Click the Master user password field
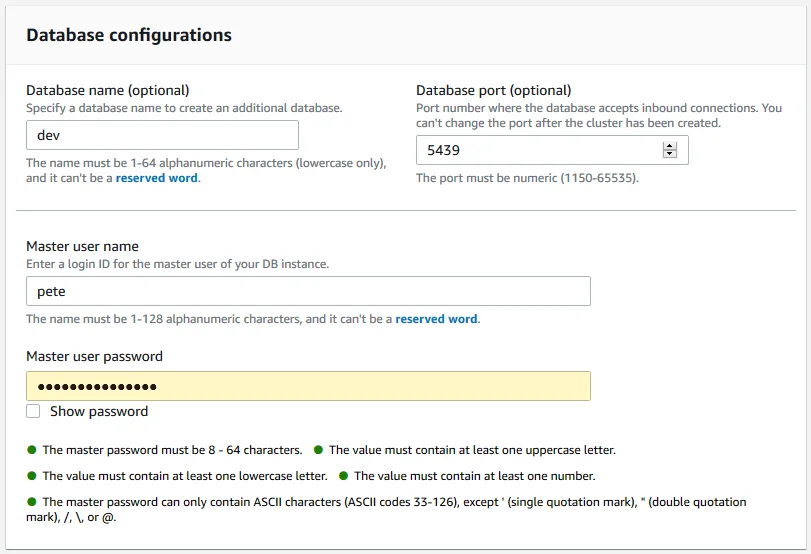The image size is (811, 554). pyautogui.click(x=308, y=386)
